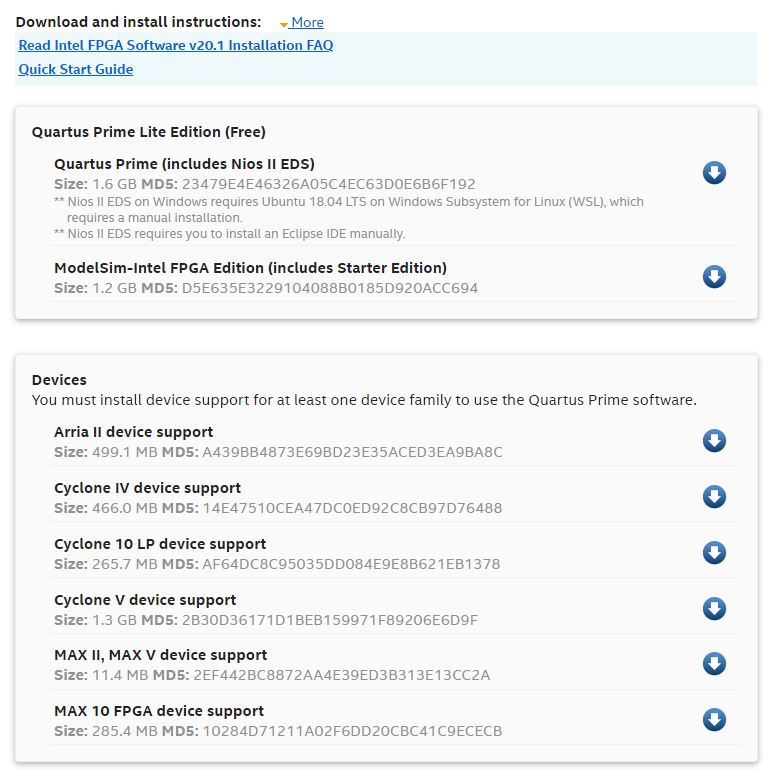The width and height of the screenshot is (773, 771).
Task: Select Arria II MD5 A439BB4873E69BD23E35ACED3EA9BA8C
Action: (352, 452)
